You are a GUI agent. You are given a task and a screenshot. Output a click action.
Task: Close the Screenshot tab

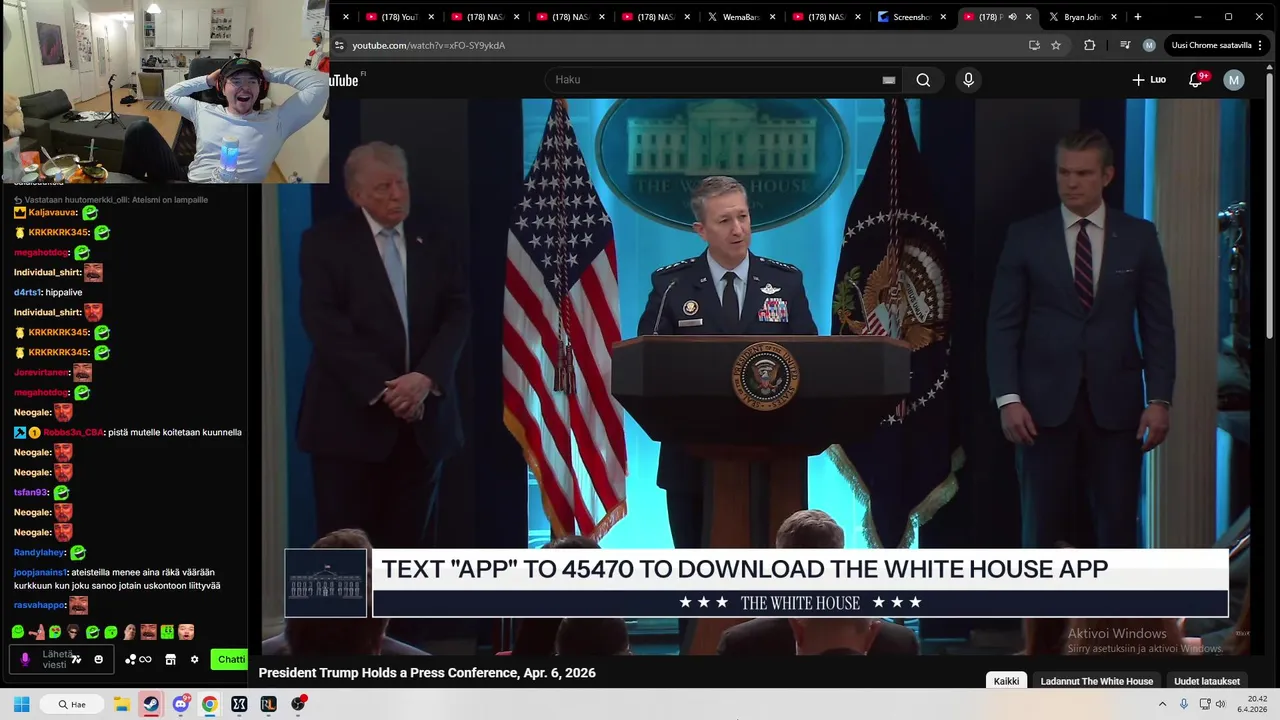943,17
